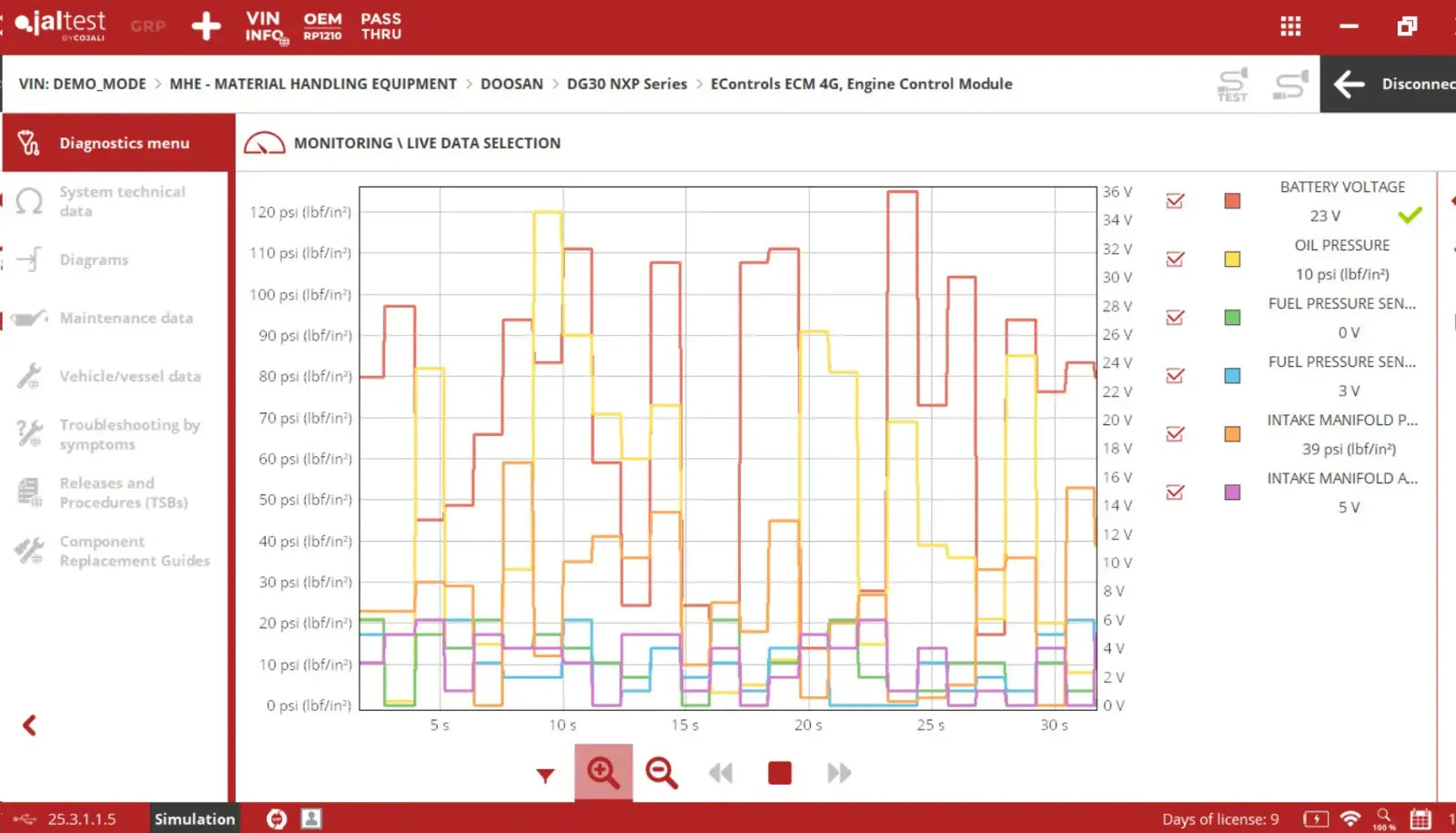
Task: Stop recording with the red square button
Action: (780, 773)
